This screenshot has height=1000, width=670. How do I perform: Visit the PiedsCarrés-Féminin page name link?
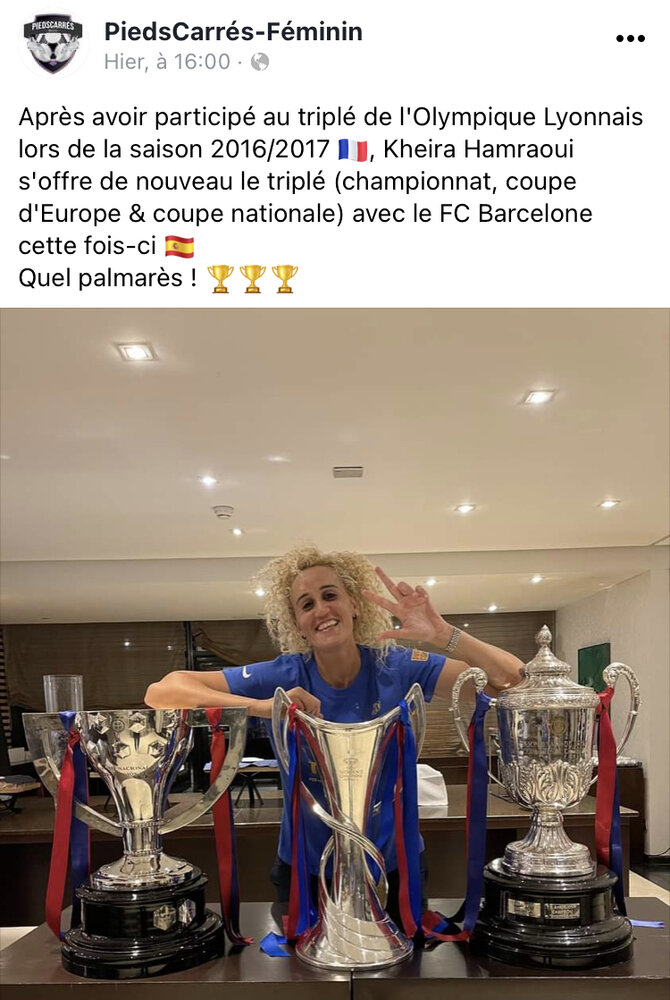233,31
